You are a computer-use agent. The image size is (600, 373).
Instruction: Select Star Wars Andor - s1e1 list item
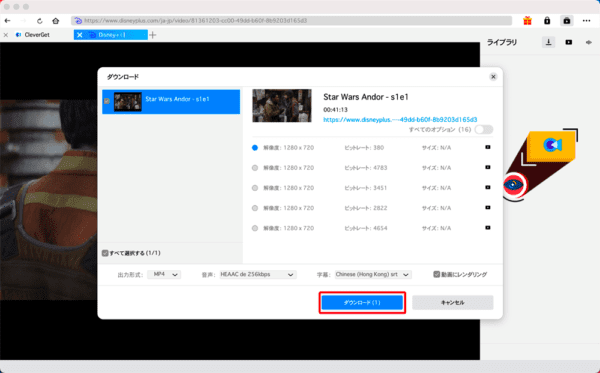click(171, 102)
